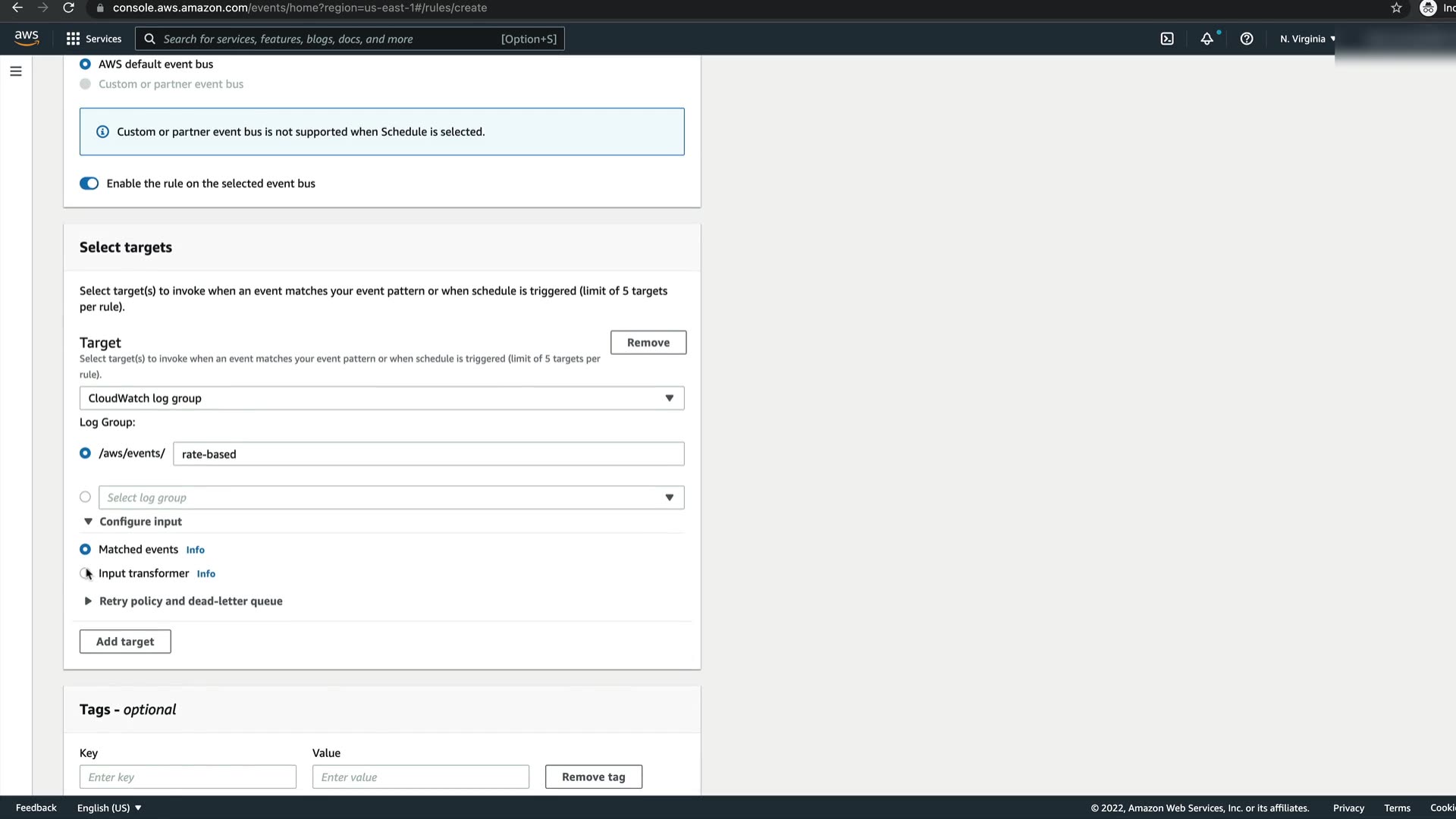
Task: Open the hamburger side navigation menu
Action: (16, 71)
